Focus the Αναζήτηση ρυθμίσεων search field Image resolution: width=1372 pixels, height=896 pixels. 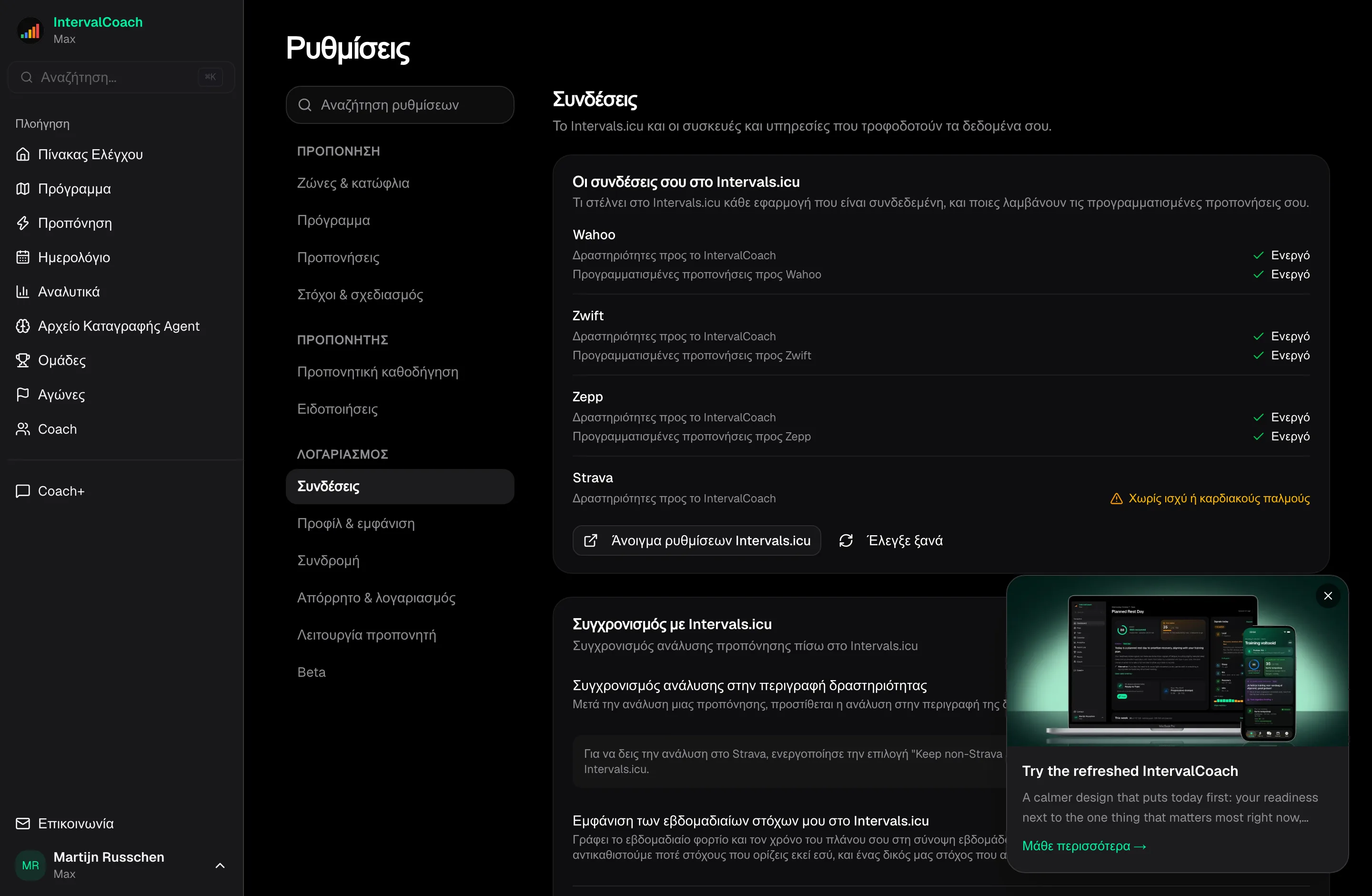pos(400,105)
